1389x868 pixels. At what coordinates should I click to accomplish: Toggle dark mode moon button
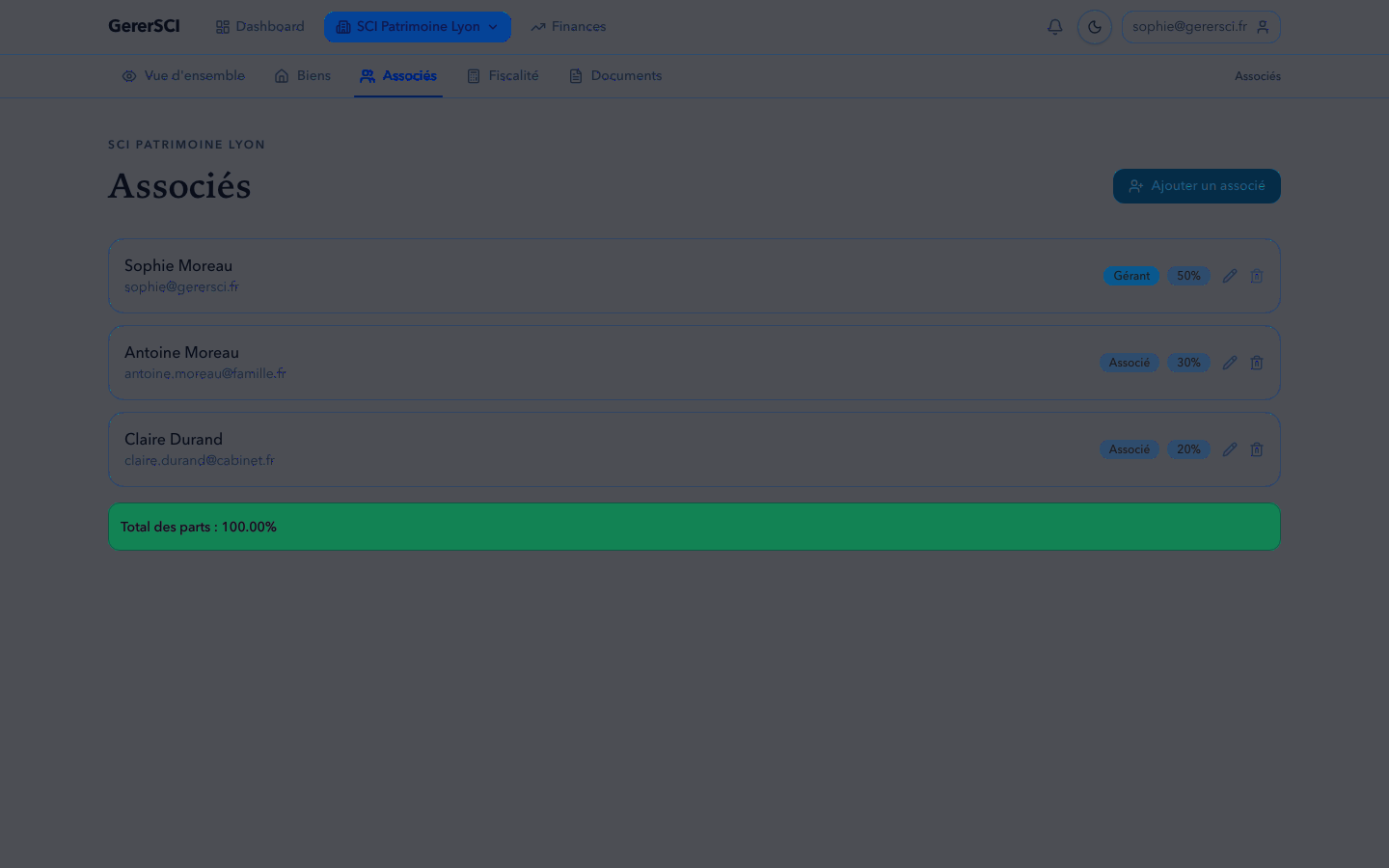[1095, 27]
